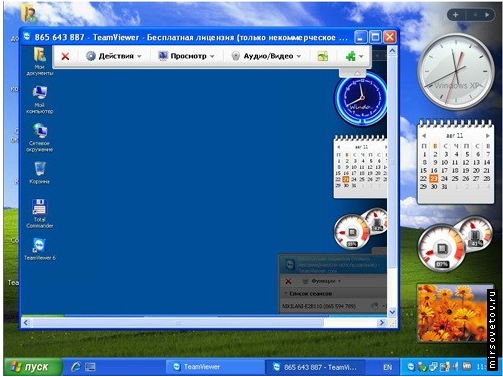Select day 23 in the local calendar gadget
Image resolution: width=503 pixels, height=377 pixels.
point(434,178)
